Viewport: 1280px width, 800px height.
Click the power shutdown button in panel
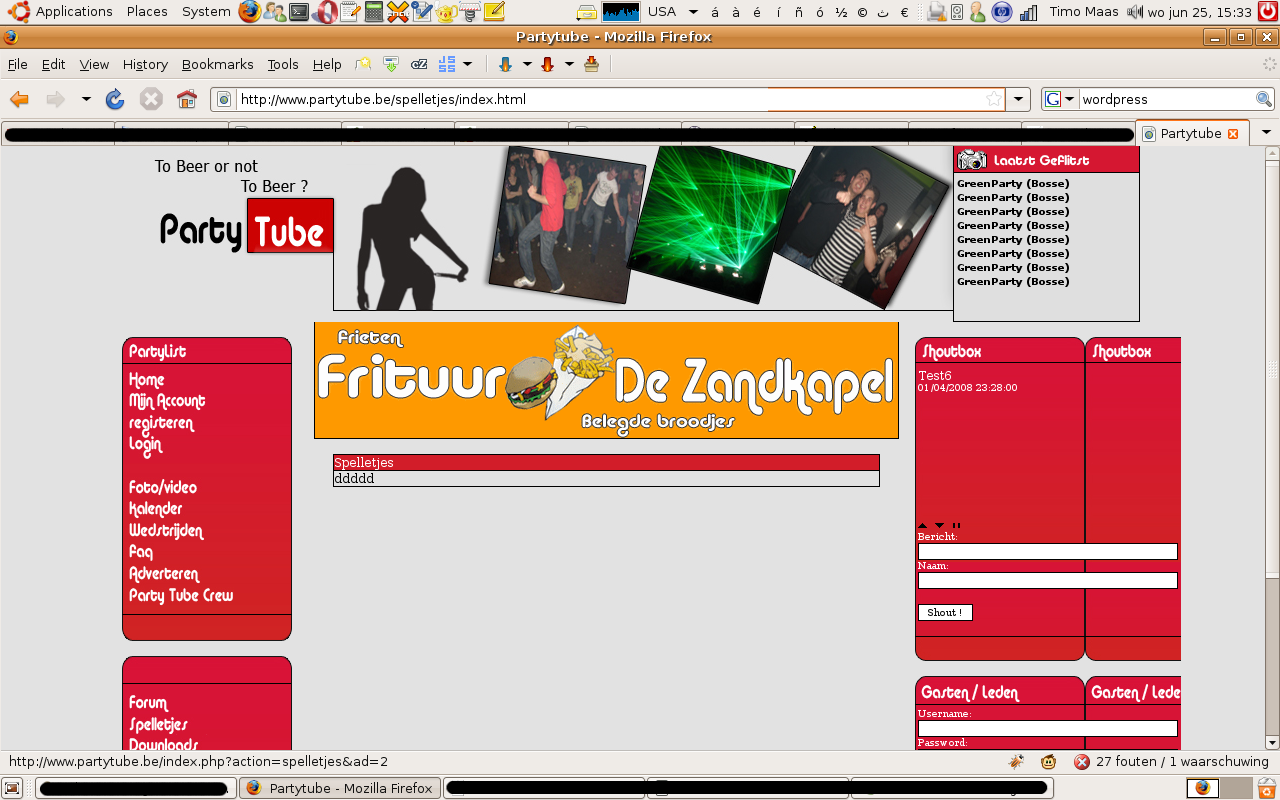pyautogui.click(x=1267, y=12)
